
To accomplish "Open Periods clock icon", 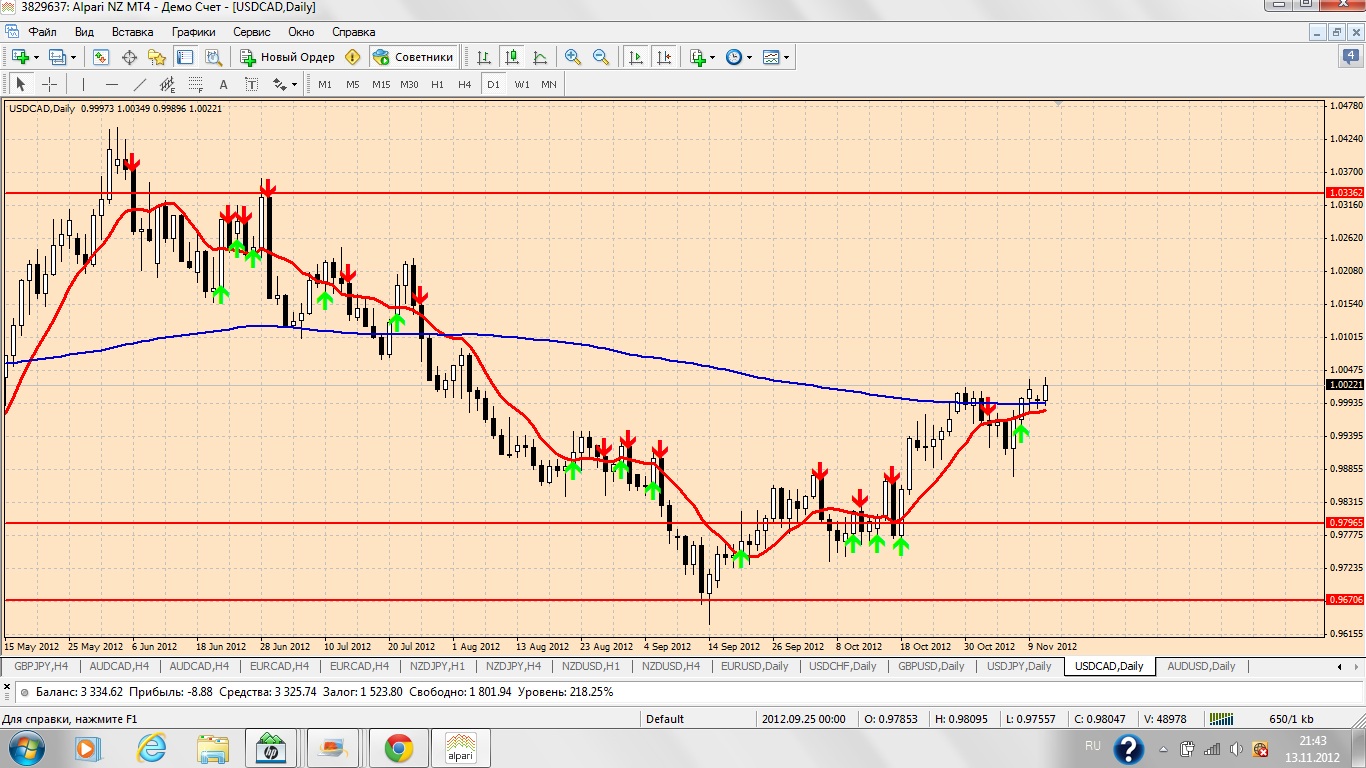I will click(x=733, y=57).
